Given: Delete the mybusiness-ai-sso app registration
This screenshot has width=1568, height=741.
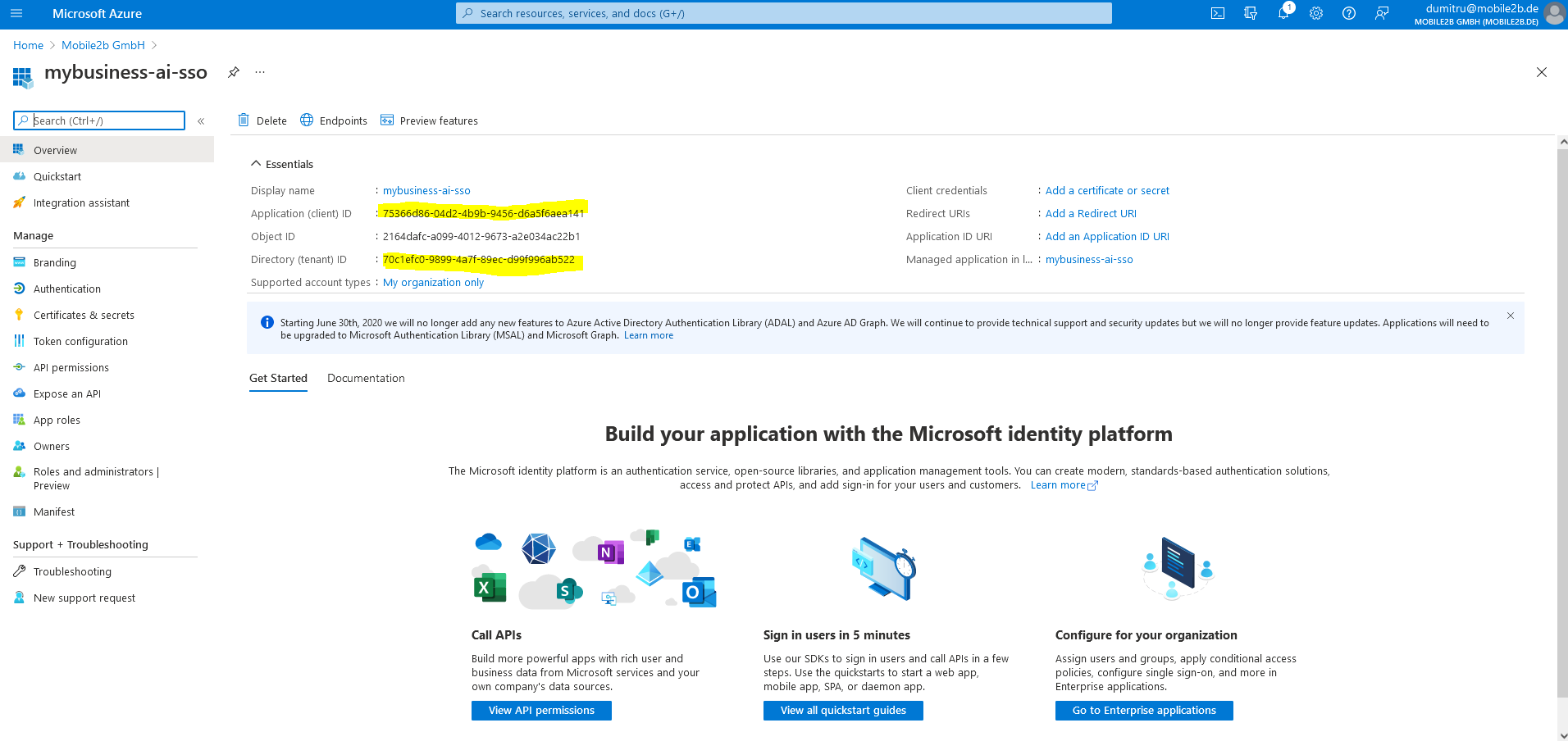Looking at the screenshot, I should pos(262,120).
